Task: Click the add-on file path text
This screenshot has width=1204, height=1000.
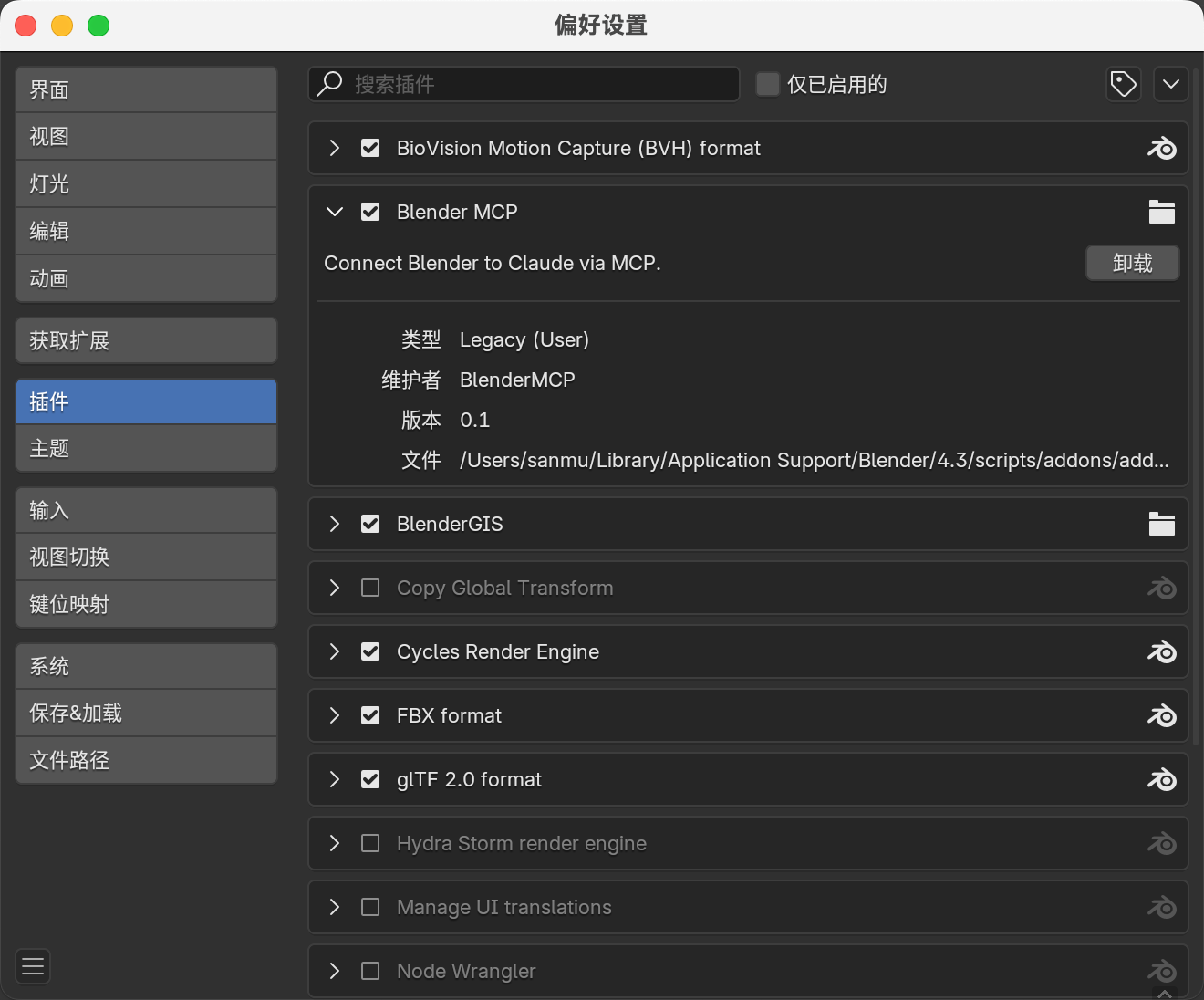Action: 815,460
